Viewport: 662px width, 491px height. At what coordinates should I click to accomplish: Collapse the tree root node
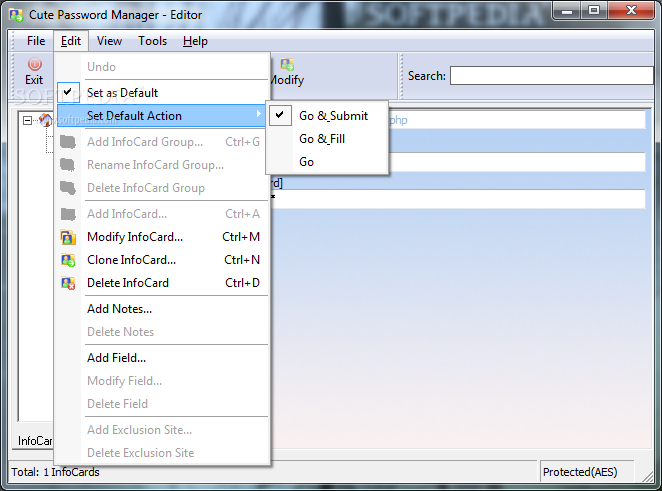click(27, 120)
